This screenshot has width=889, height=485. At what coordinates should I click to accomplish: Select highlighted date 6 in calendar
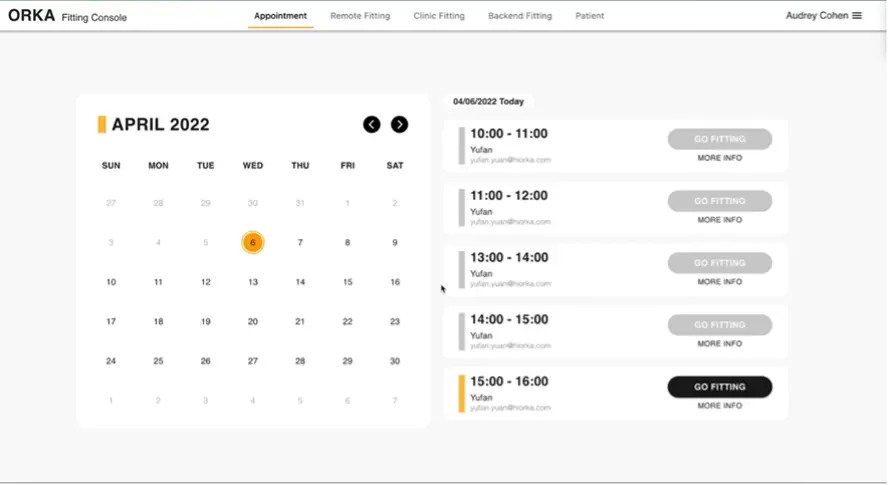coord(253,242)
